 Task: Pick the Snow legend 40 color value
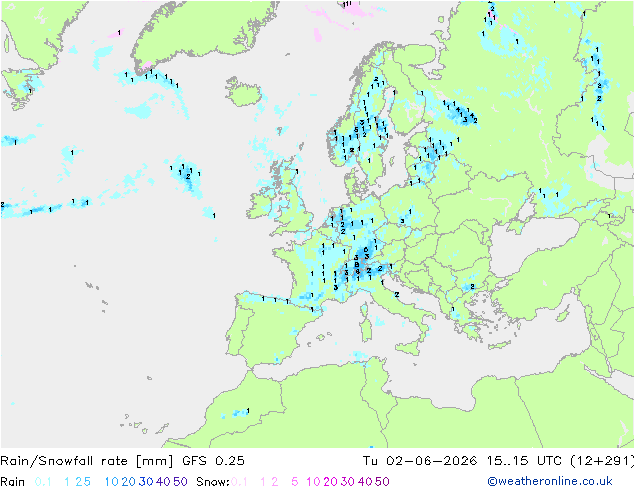coord(365,482)
